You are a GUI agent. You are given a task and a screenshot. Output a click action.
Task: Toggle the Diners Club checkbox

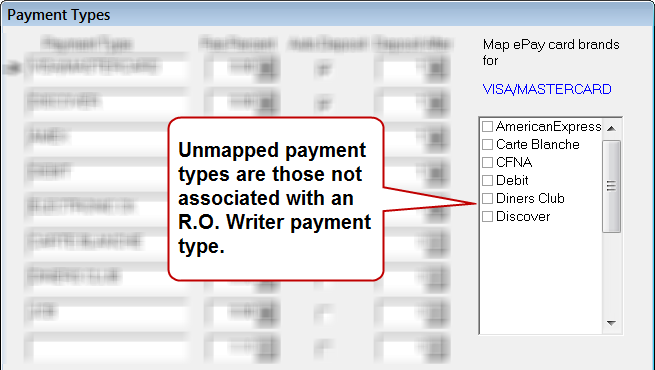tap(487, 198)
